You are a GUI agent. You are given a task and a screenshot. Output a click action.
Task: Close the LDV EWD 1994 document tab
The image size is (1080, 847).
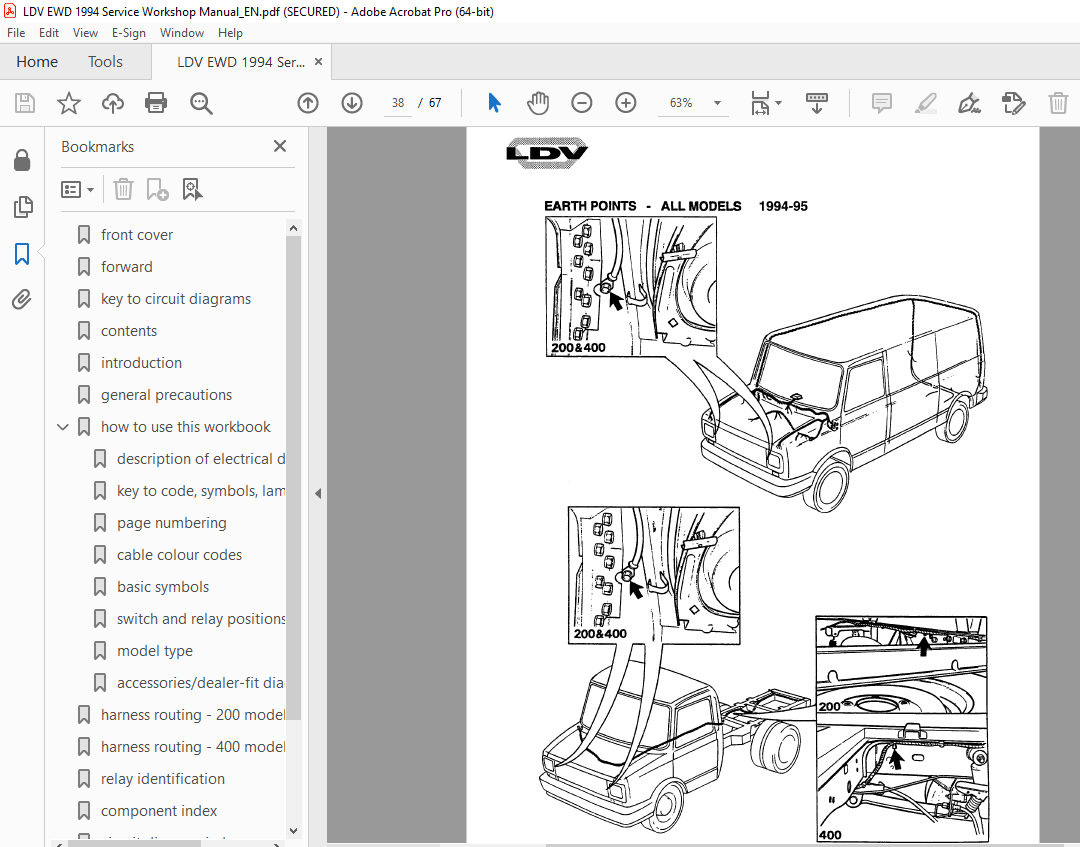click(x=318, y=62)
